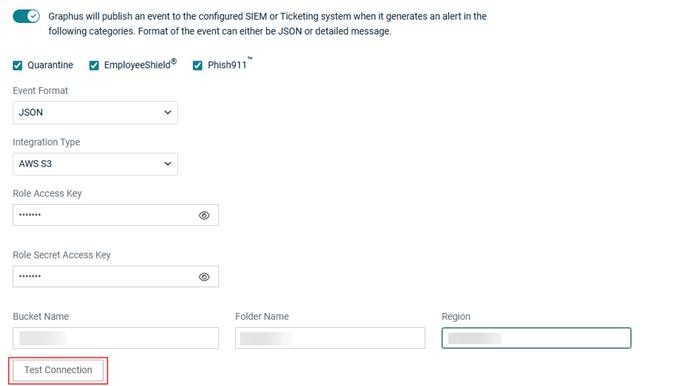Image resolution: width=680 pixels, height=386 pixels.
Task: Click the chevron arrow in Event Format box
Action: tap(168, 112)
